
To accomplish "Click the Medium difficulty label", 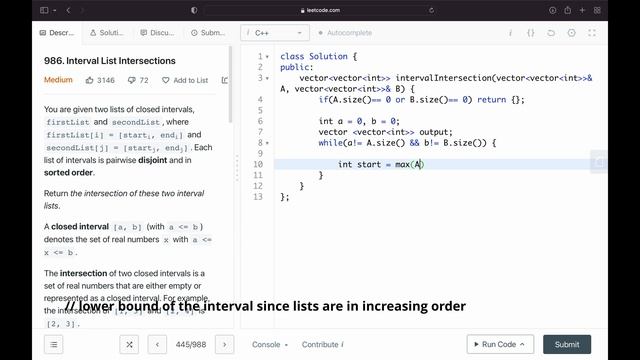I will (x=58, y=80).
